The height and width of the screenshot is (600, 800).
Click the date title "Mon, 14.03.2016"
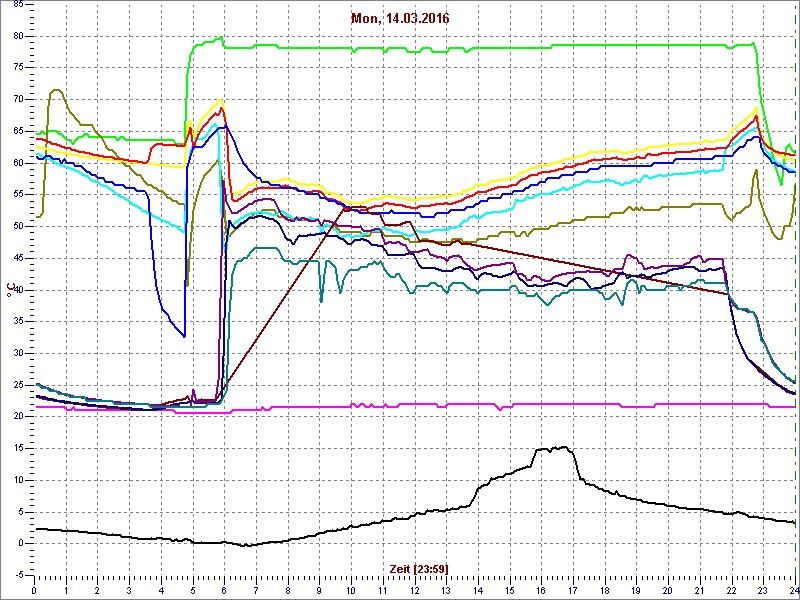click(x=400, y=19)
